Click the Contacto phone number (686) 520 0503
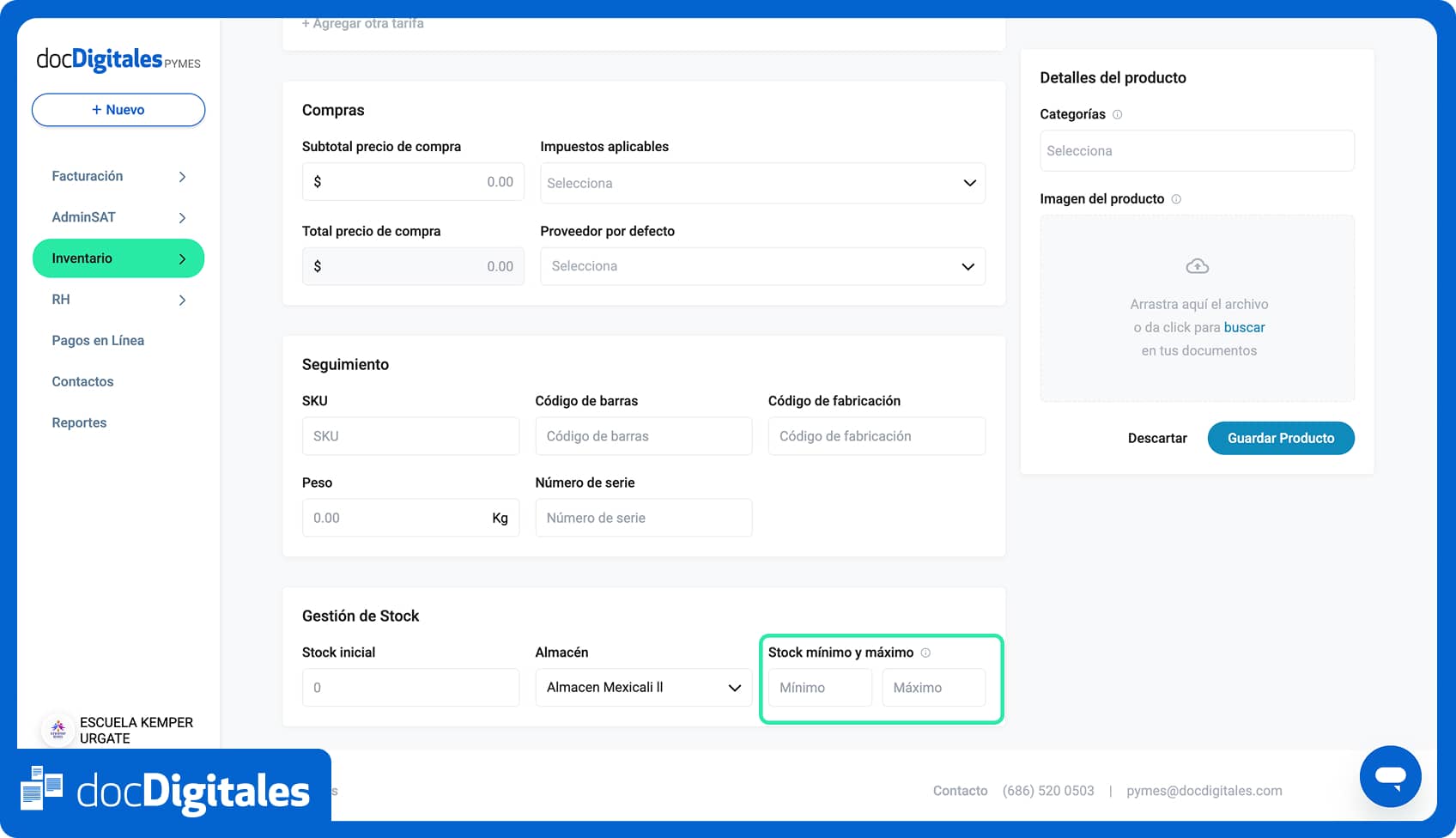 tap(1048, 791)
